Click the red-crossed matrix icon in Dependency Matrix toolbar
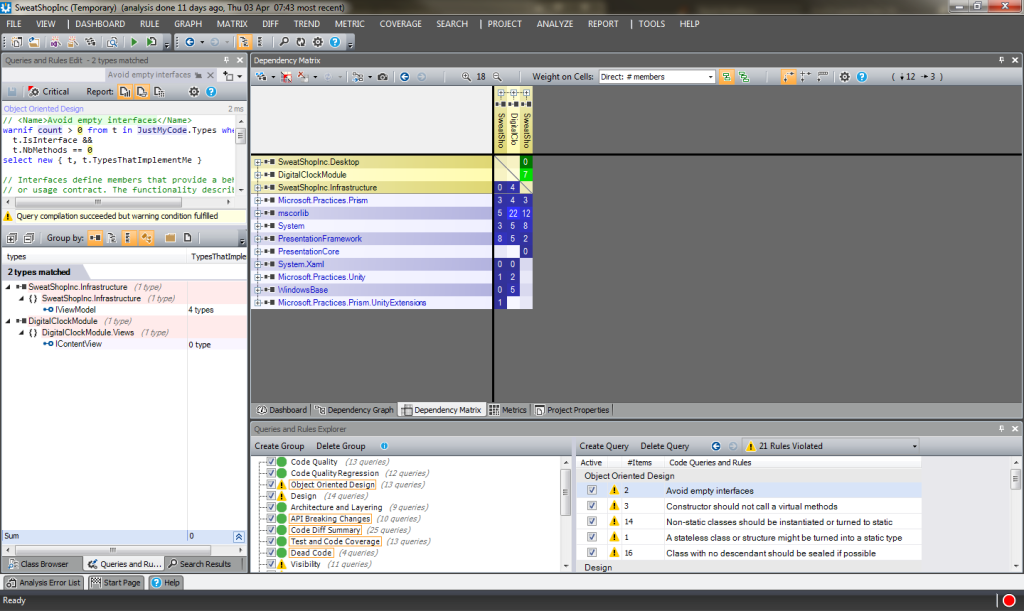The height and width of the screenshot is (611, 1024). [x=286, y=76]
